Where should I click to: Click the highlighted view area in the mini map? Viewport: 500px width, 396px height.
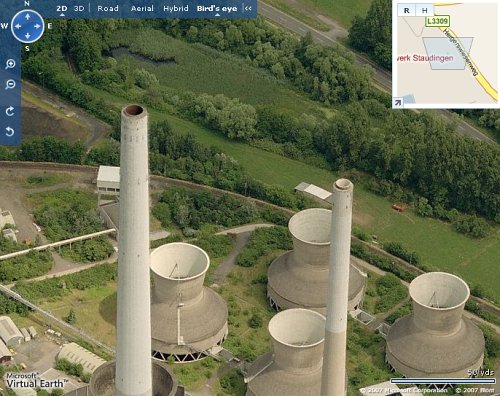[x=448, y=53]
